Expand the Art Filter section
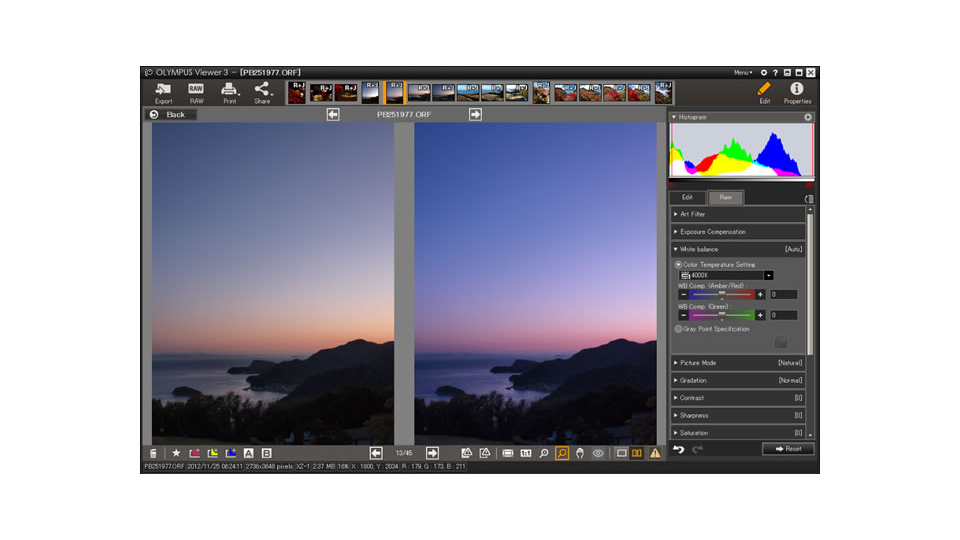This screenshot has height=540, width=960. pos(738,214)
